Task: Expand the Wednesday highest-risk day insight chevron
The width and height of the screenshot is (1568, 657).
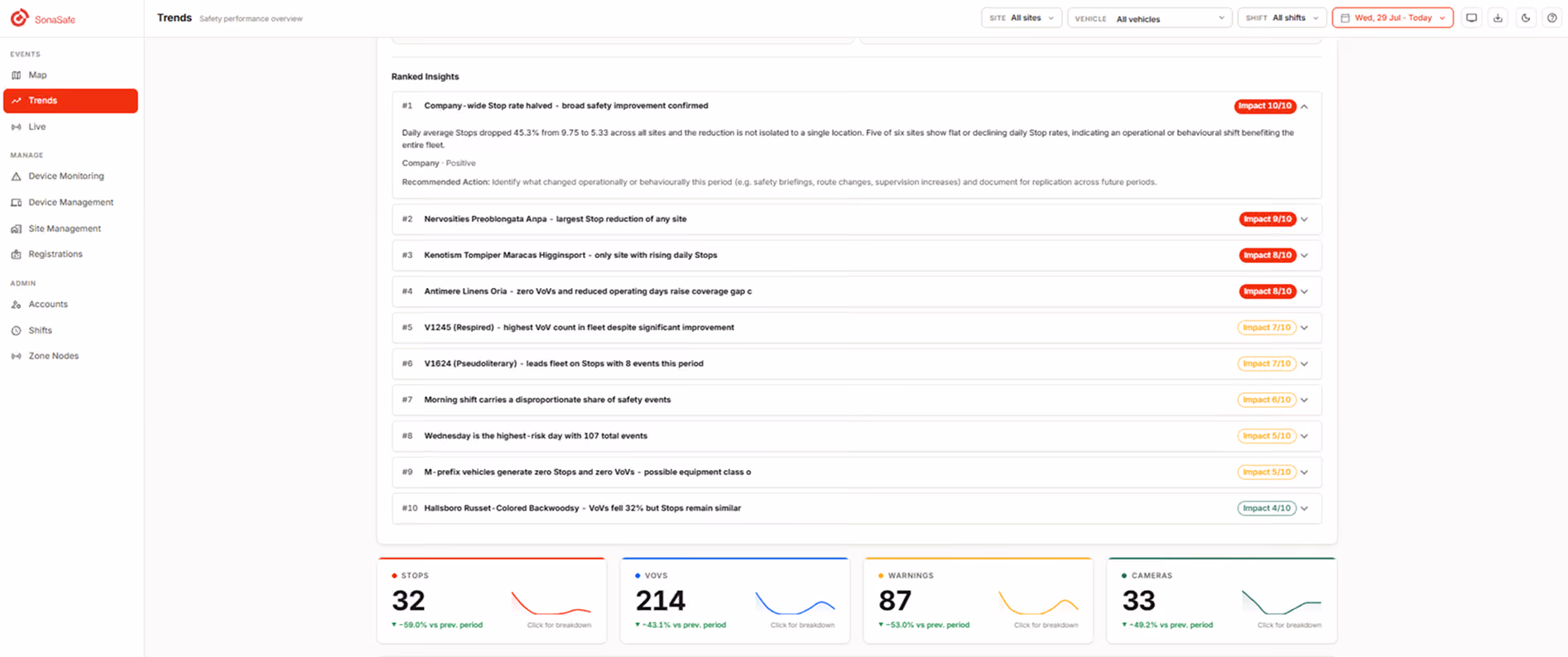Action: coord(1305,436)
